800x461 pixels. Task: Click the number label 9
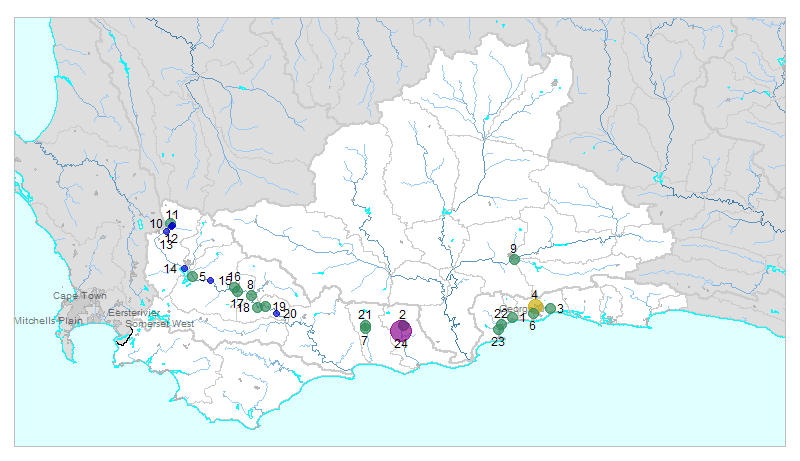click(513, 248)
